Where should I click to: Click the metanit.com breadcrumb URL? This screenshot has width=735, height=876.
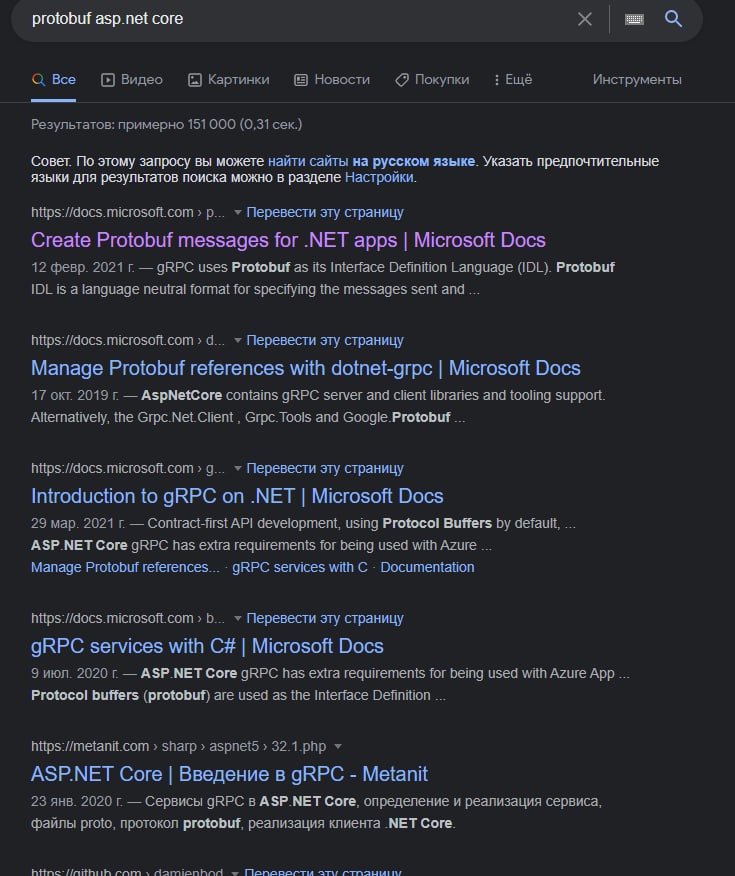pyautogui.click(x=178, y=746)
